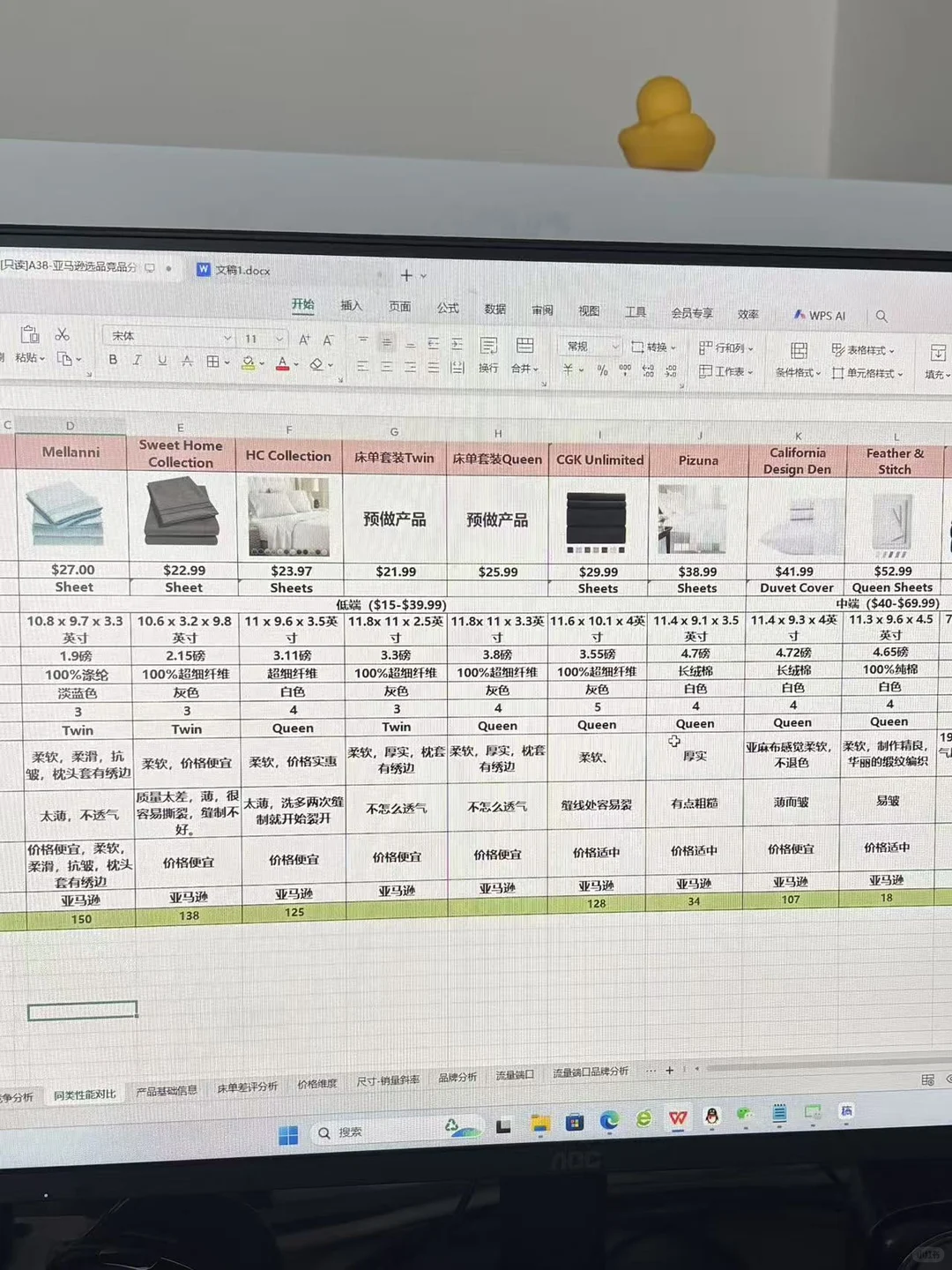Toggle underline formatting U
Image resolution: width=952 pixels, height=1270 pixels.
(162, 360)
